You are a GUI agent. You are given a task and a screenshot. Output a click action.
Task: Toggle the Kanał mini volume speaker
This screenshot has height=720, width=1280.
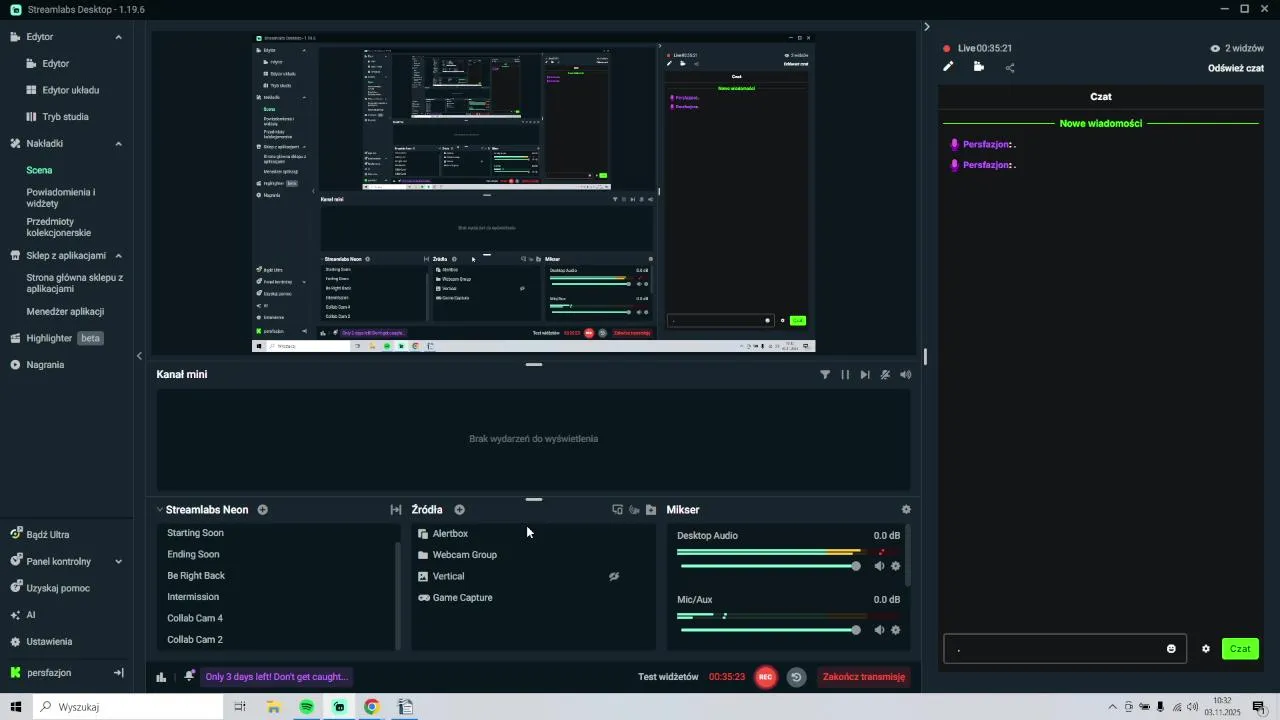906,375
